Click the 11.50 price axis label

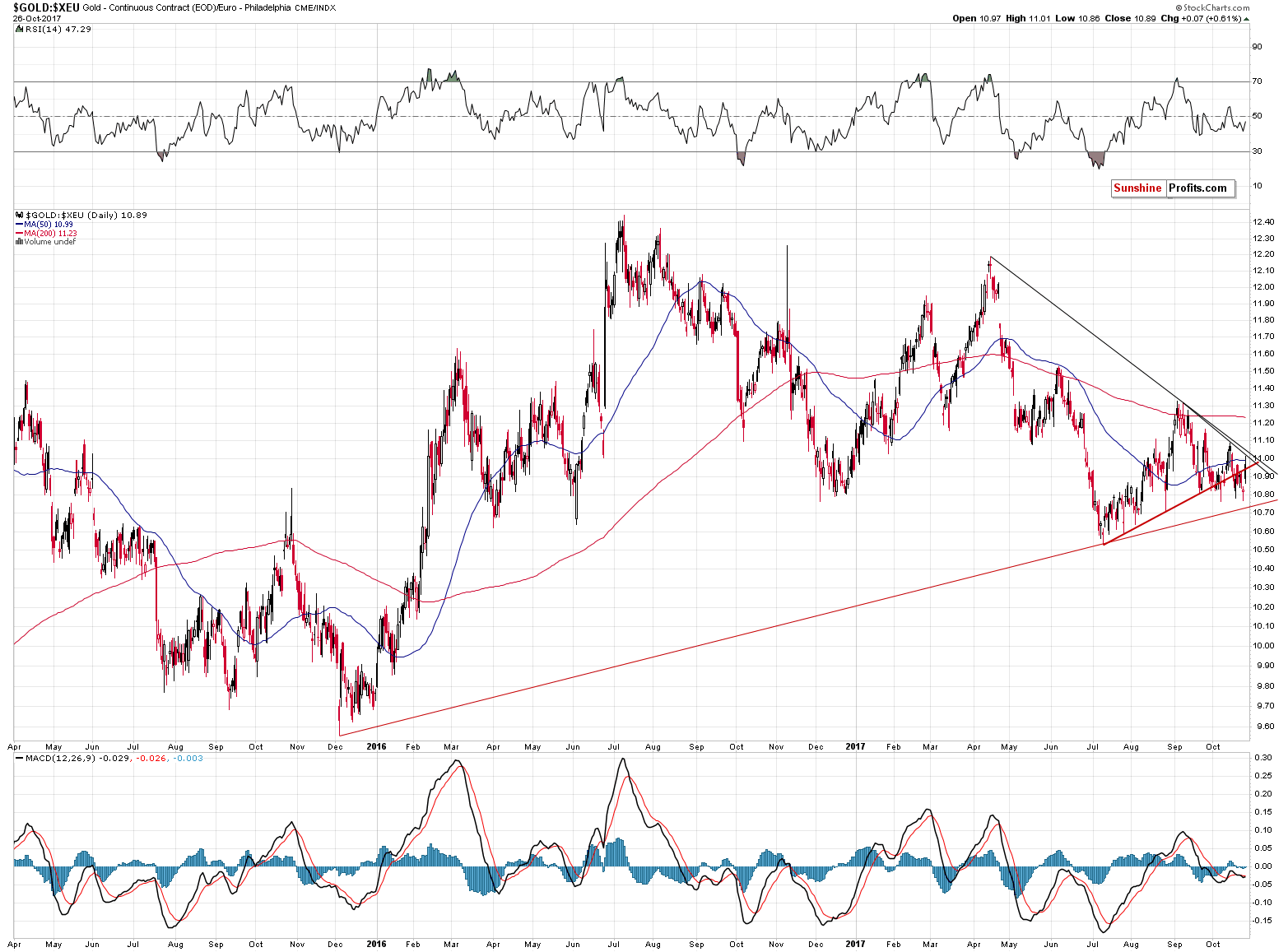(1263, 370)
